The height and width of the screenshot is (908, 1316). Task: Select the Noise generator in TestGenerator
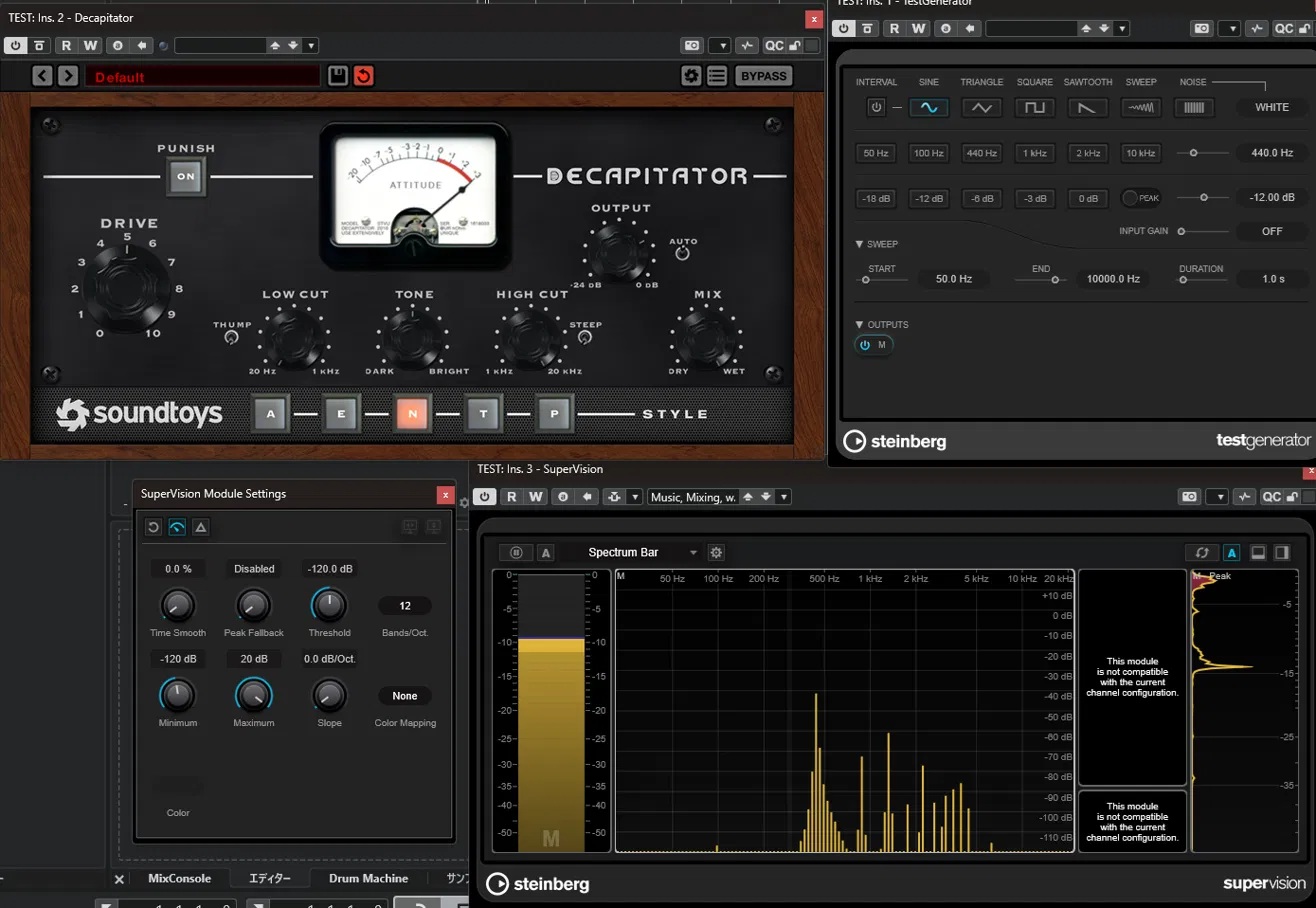1193,107
